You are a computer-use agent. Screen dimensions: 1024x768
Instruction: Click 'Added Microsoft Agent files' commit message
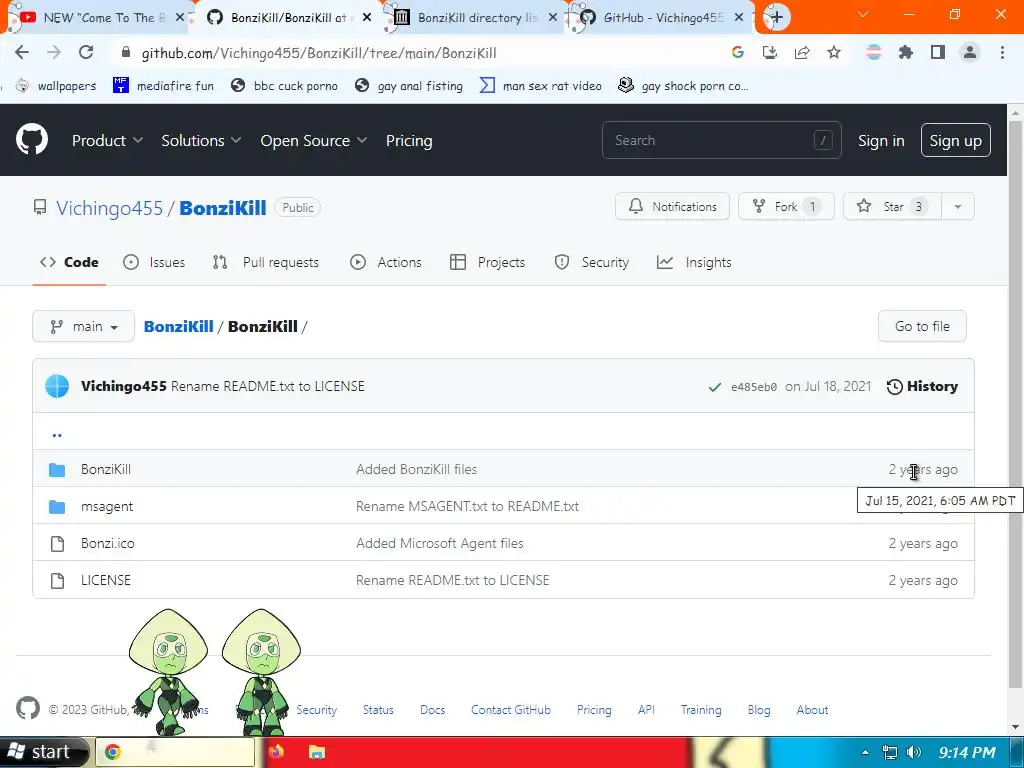pos(440,543)
